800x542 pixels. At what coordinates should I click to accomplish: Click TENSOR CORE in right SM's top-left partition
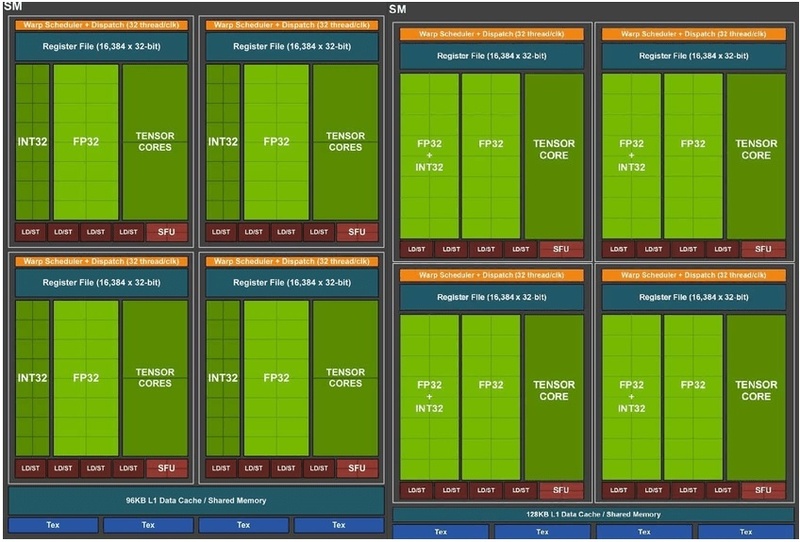click(554, 156)
